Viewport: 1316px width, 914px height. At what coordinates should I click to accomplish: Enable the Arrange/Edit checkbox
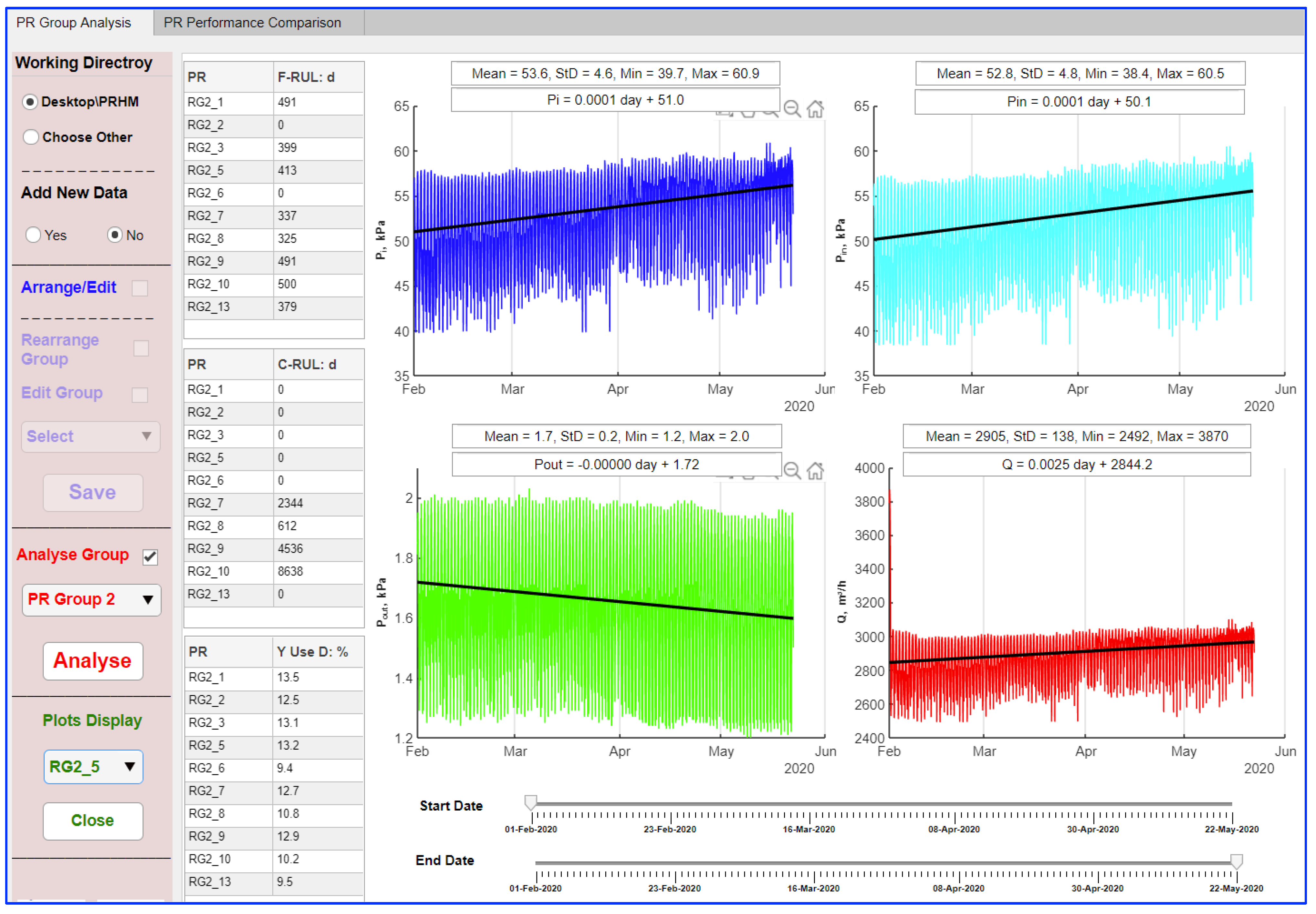pyautogui.click(x=140, y=288)
